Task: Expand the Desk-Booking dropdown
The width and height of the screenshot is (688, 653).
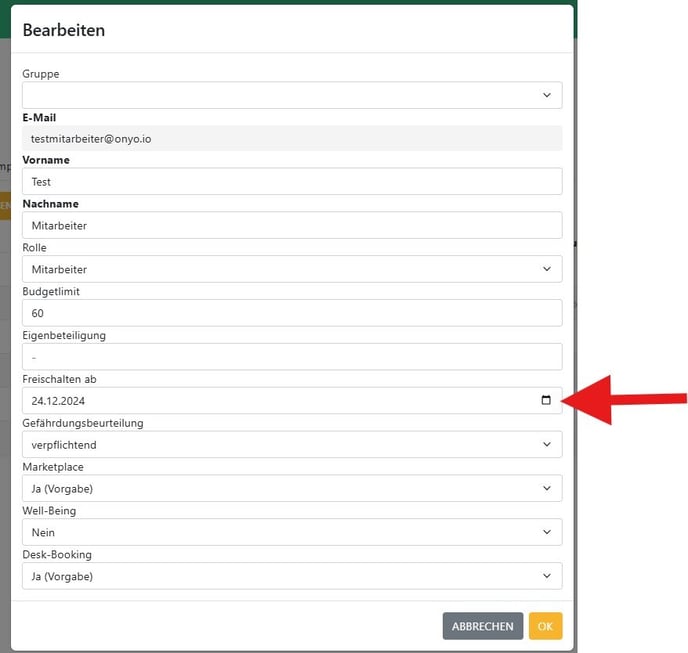Action: (x=292, y=576)
